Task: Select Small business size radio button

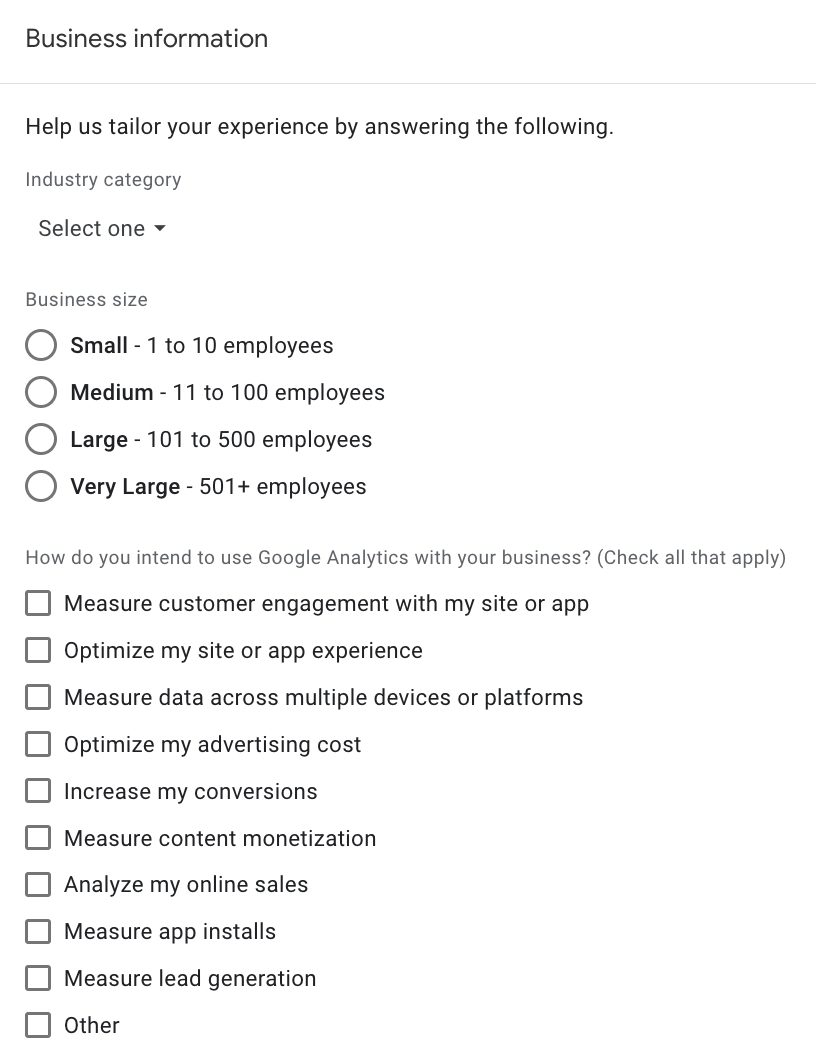Action: (x=41, y=346)
